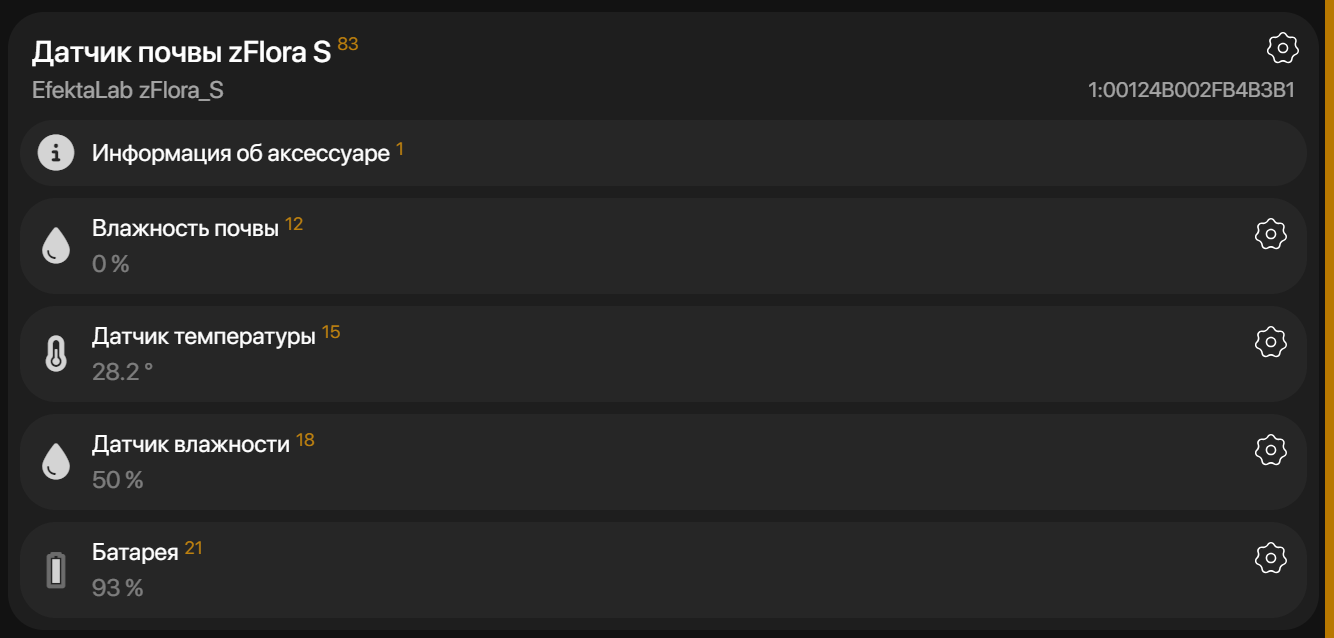Click the 93 % battery value
1334x638 pixels.
[117, 588]
